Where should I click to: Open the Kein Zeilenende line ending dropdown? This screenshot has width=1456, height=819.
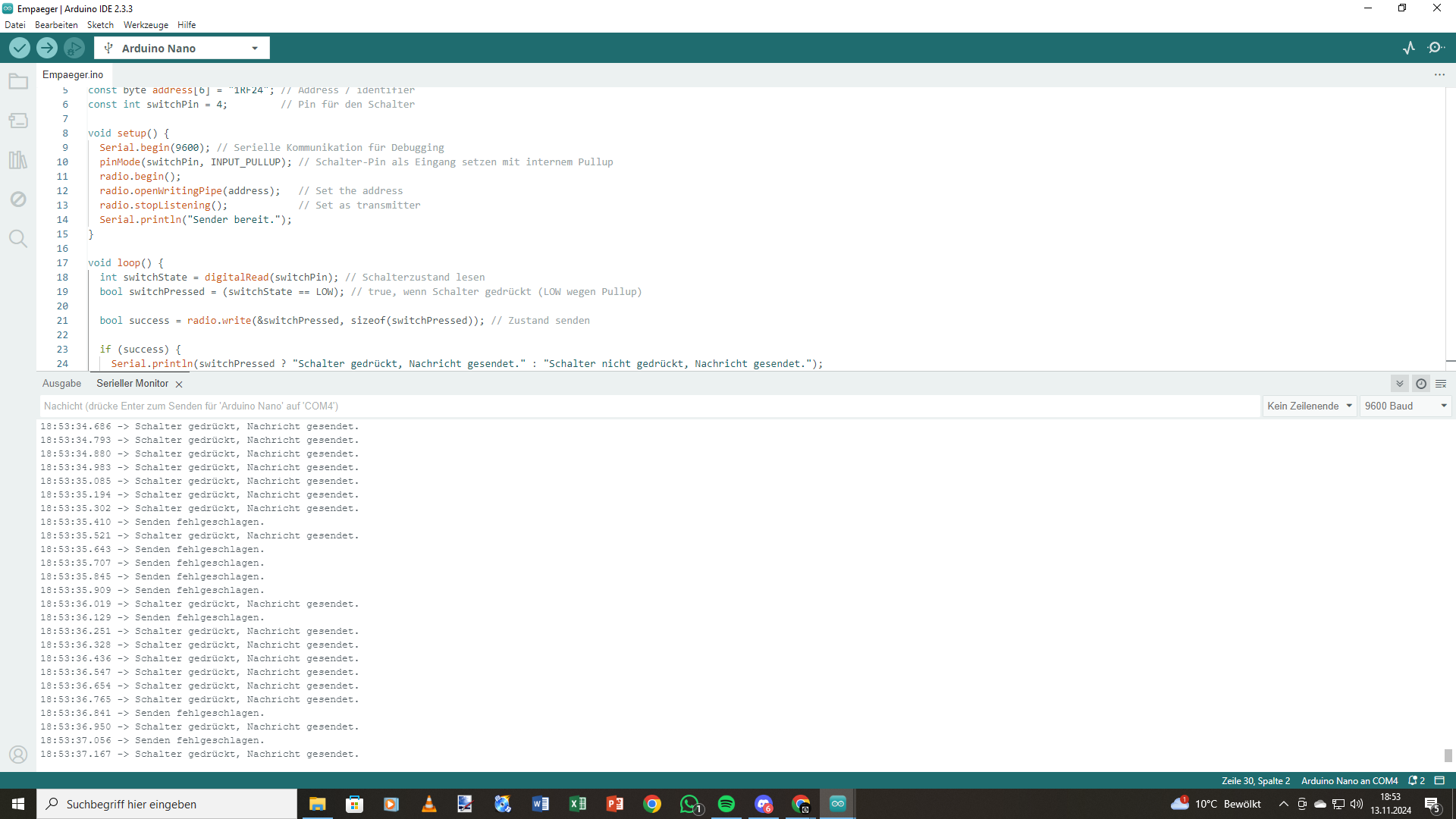1310,406
